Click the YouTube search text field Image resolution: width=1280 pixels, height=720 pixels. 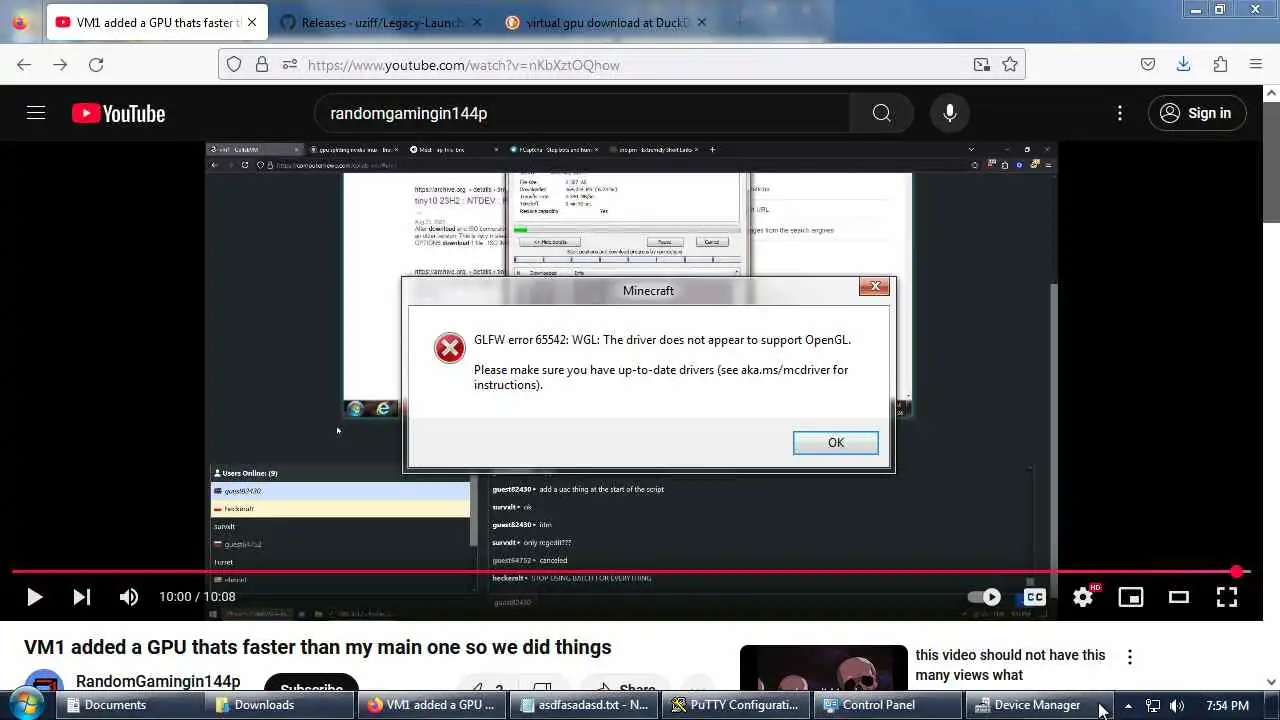(582, 113)
